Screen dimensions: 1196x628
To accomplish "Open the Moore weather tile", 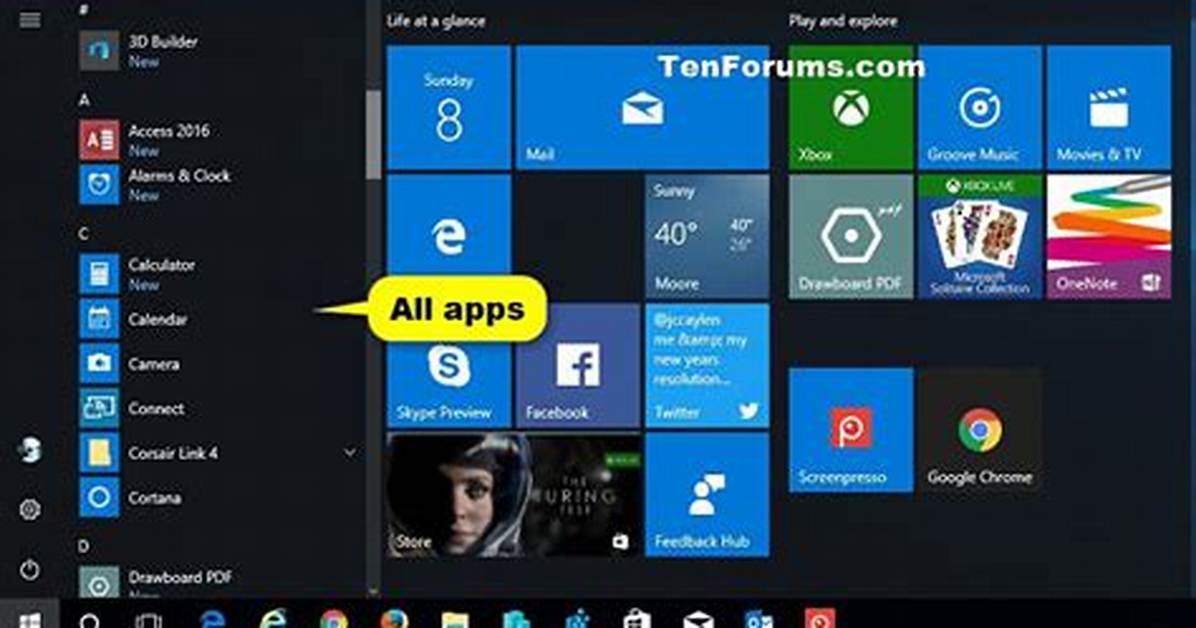I will coord(707,236).
